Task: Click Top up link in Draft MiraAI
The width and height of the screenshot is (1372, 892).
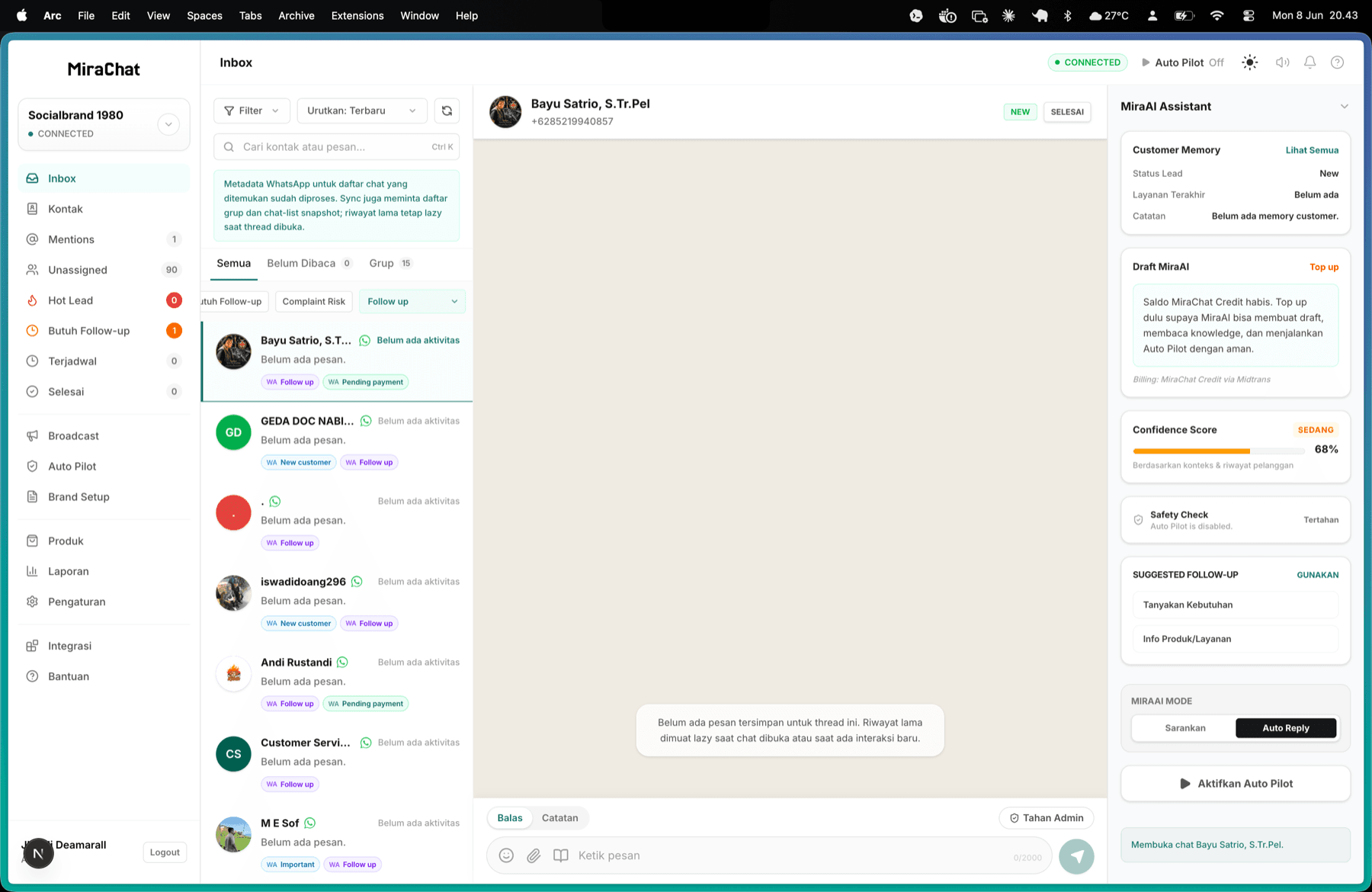Action: point(1324,268)
